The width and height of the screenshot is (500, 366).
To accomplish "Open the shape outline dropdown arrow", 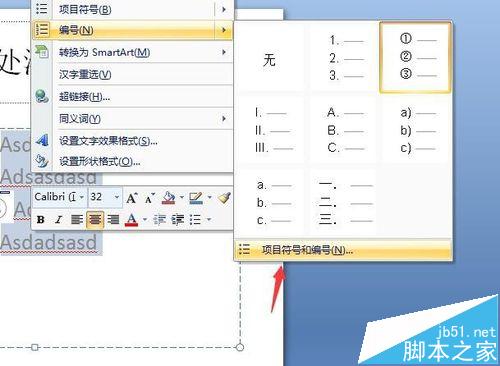I will 210,197.
